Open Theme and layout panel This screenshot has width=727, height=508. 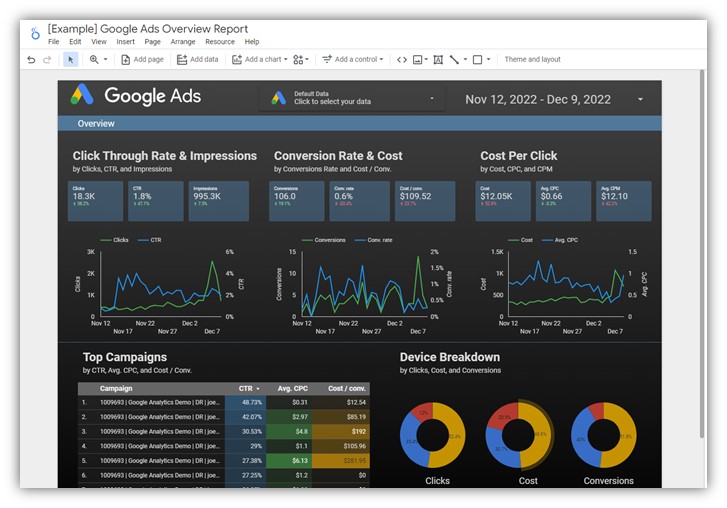(x=532, y=60)
